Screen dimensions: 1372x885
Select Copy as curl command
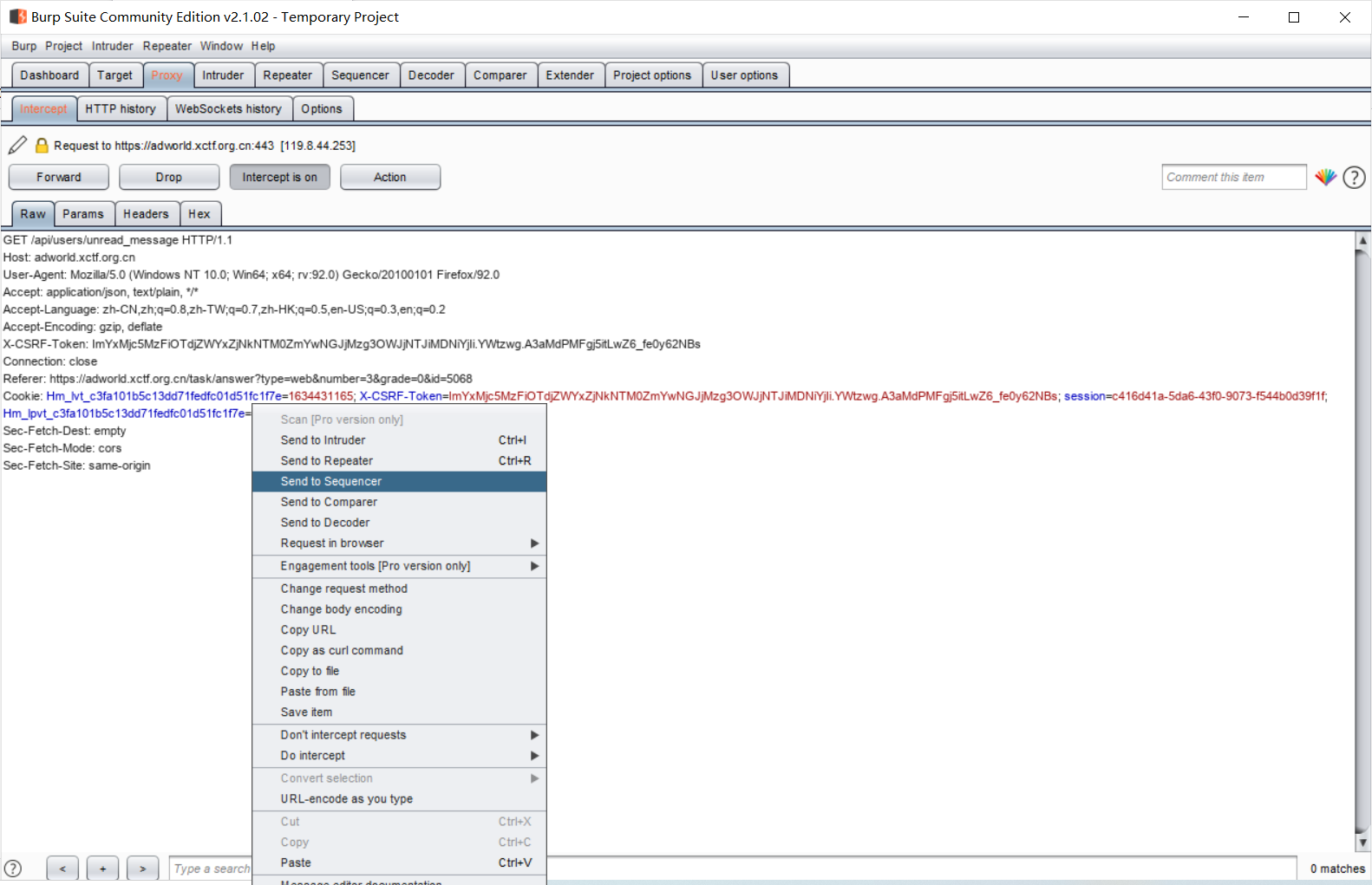point(399,650)
